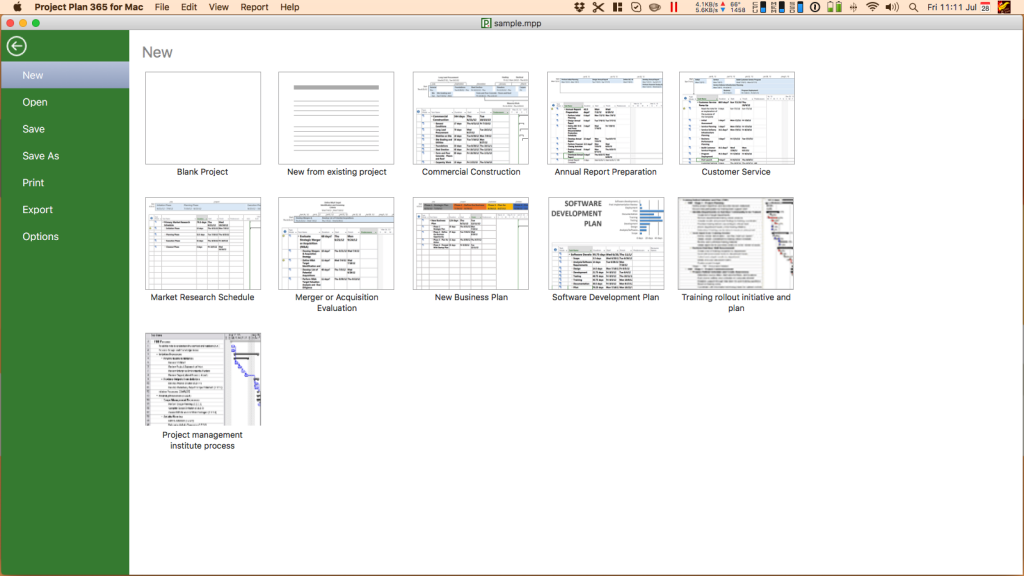Open the Report menu

(254, 7)
